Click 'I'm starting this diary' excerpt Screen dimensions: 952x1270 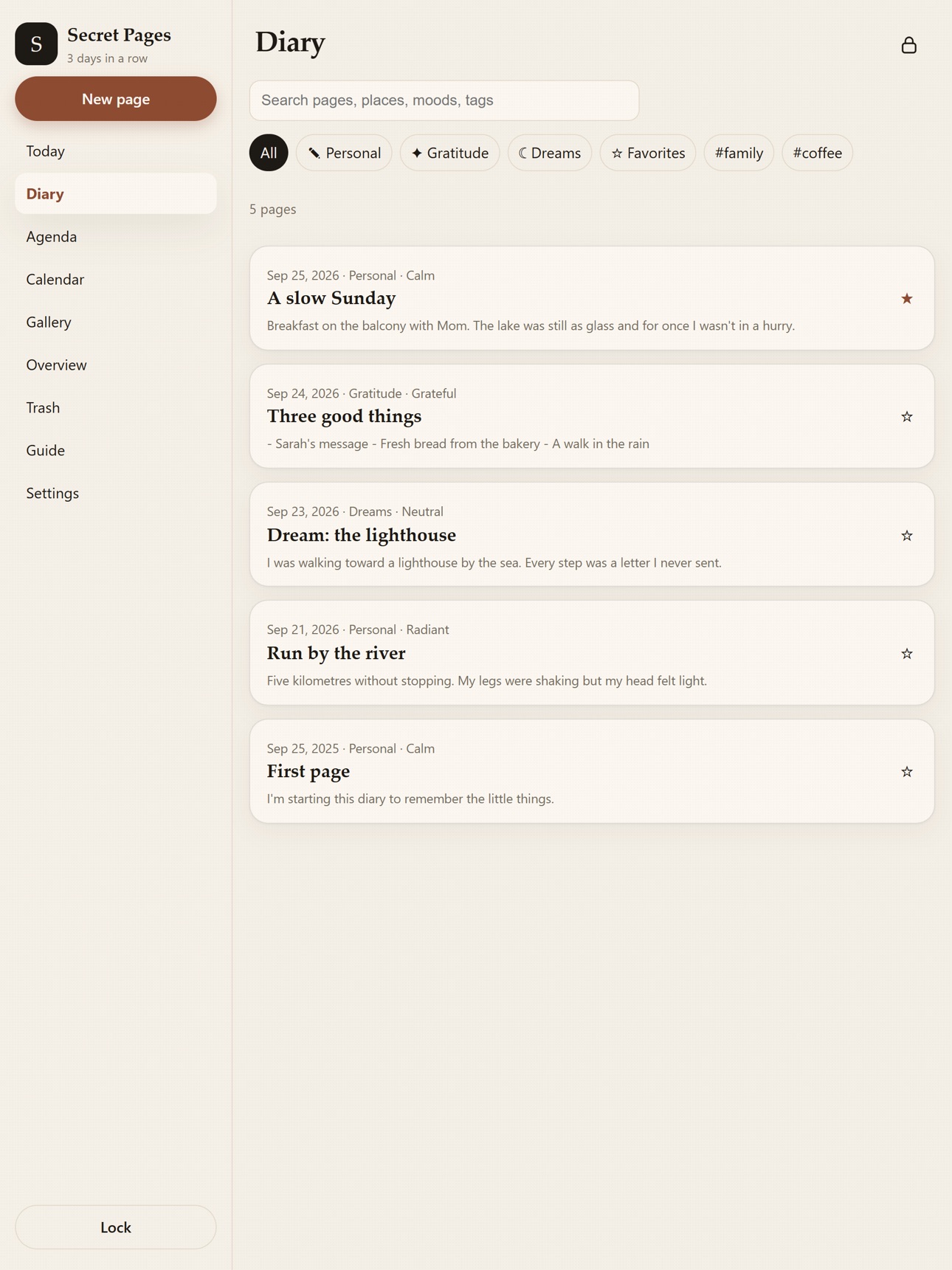(x=410, y=799)
